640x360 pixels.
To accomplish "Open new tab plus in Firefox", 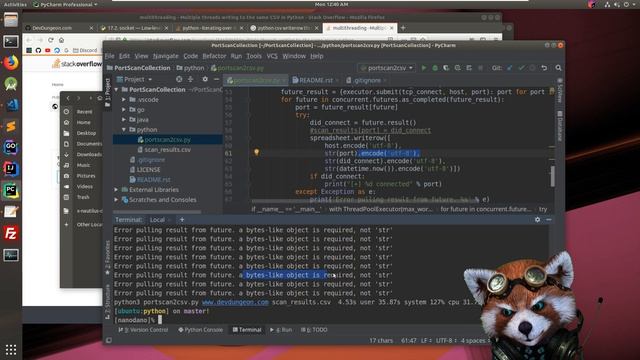I will (403, 28).
